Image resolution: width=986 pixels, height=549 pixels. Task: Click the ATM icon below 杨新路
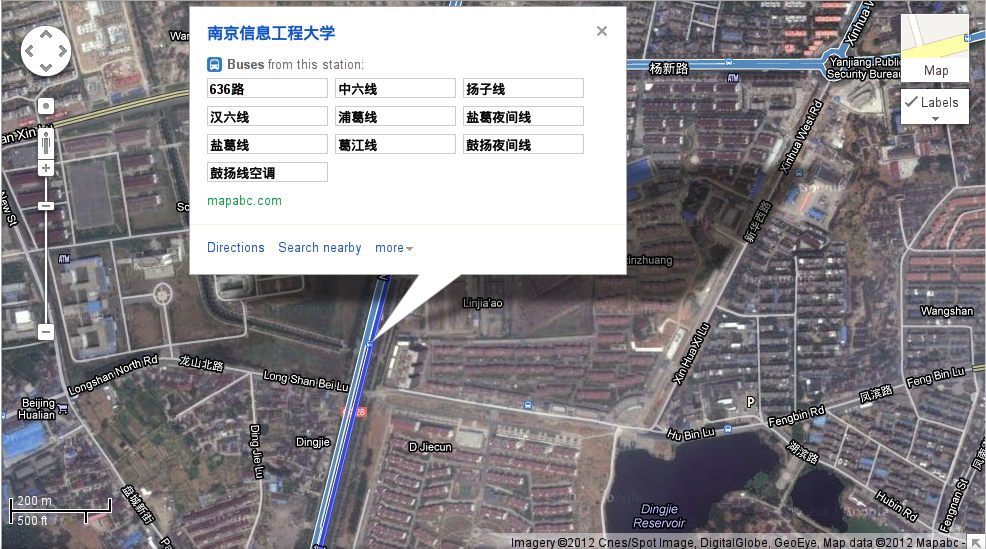(733, 78)
